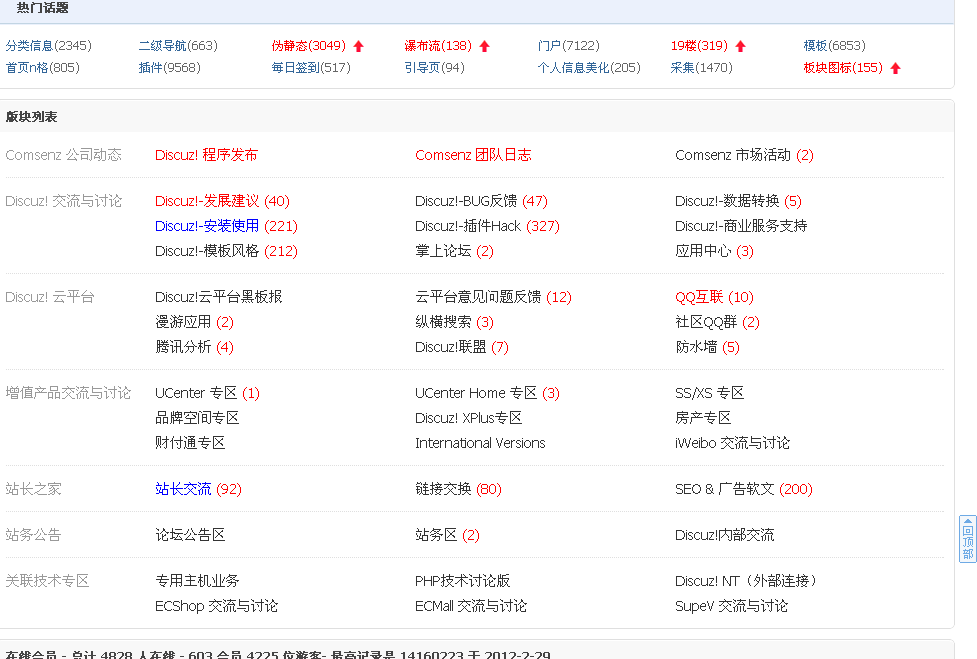Open International Versions forum
977x659 pixels.
[x=480, y=442]
